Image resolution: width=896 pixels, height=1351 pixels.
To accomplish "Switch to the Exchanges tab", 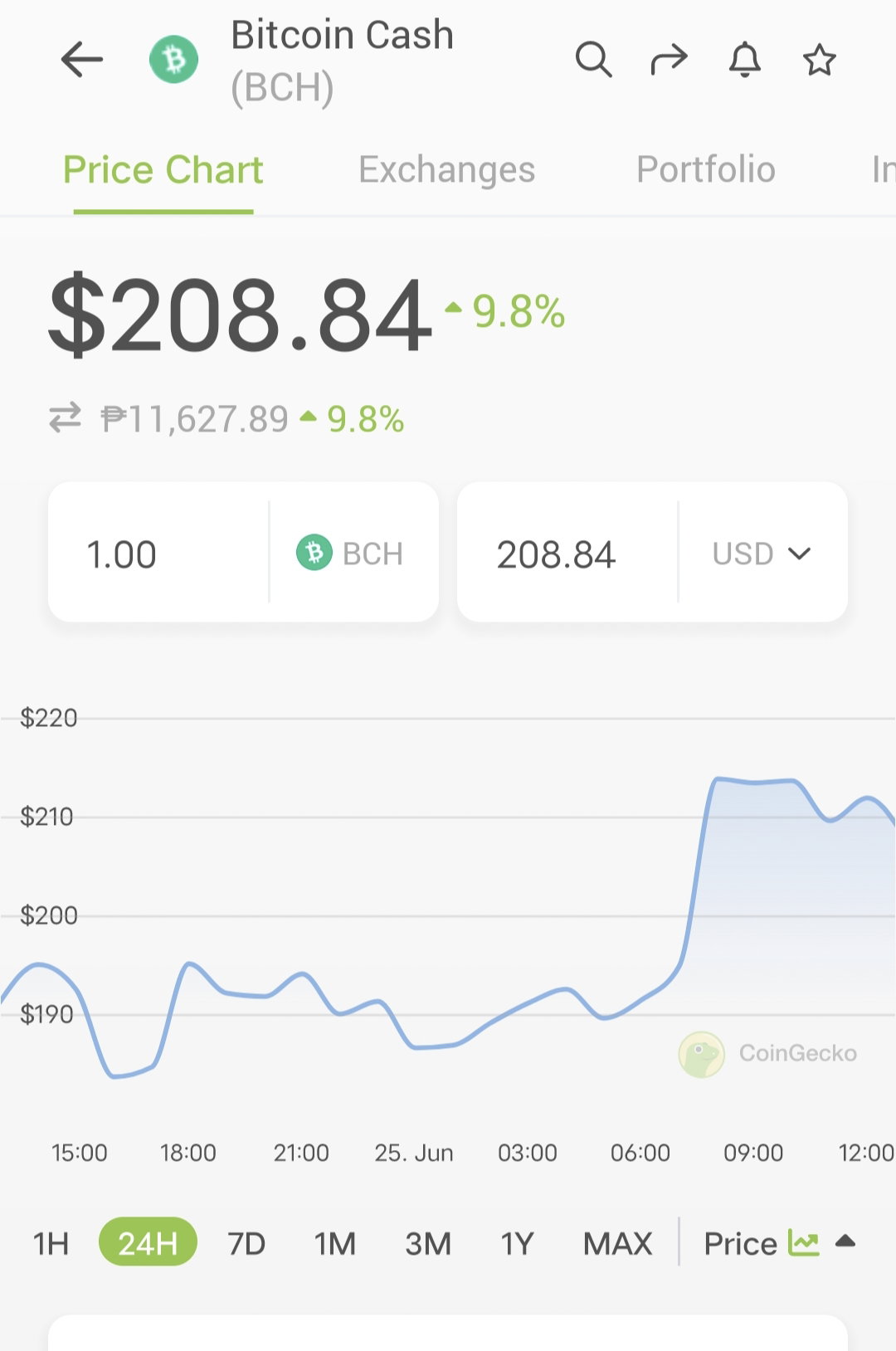I will coord(446,169).
